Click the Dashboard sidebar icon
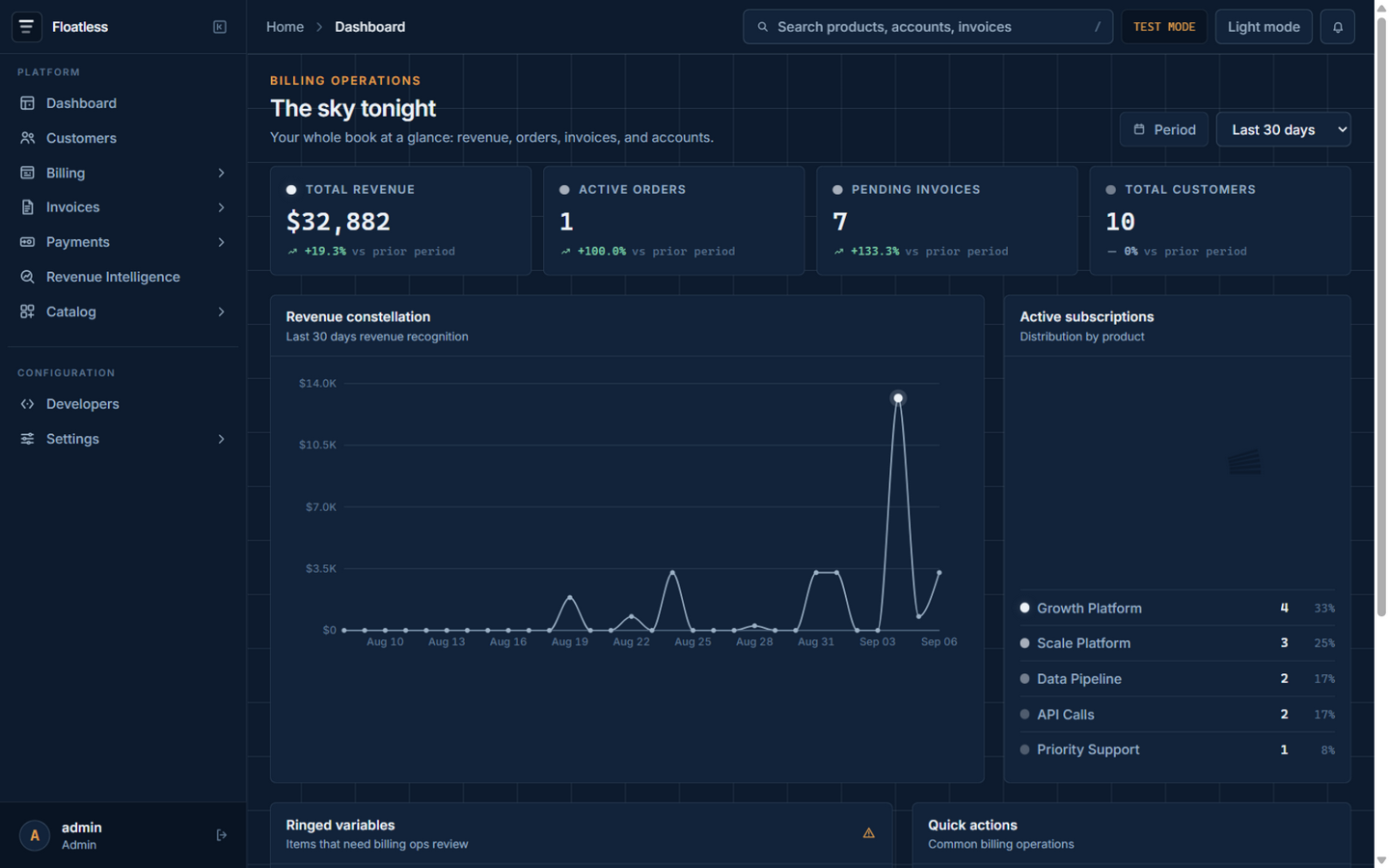This screenshot has height=868, width=1389. [27, 103]
